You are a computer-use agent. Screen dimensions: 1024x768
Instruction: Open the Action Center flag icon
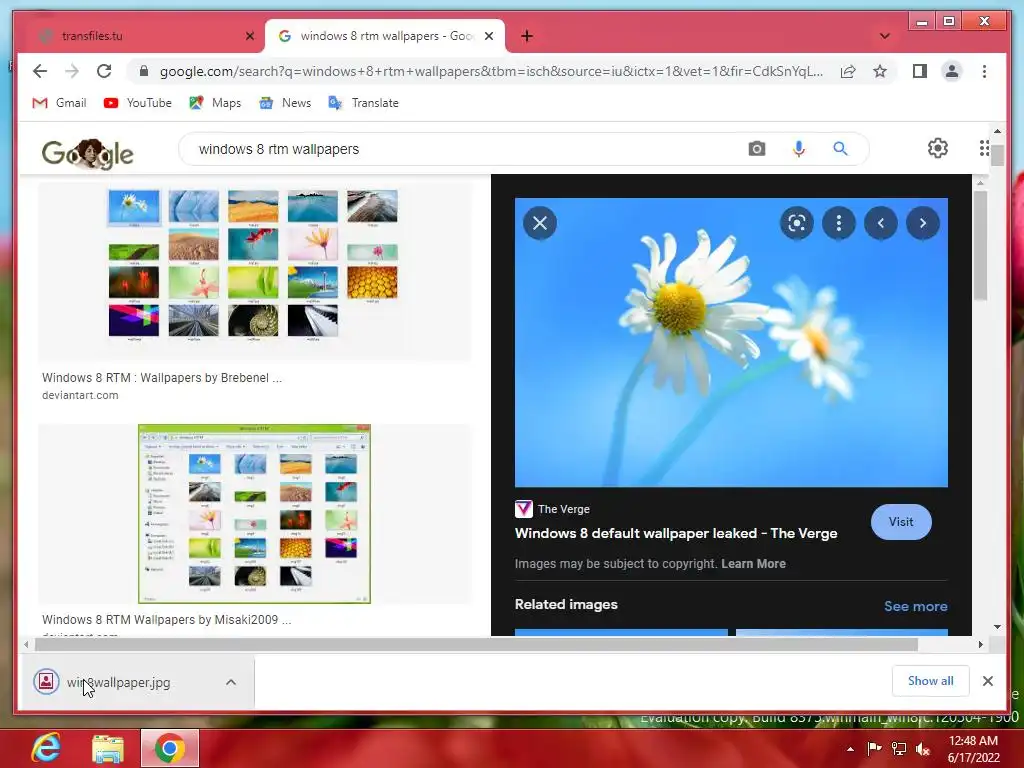(x=874, y=748)
